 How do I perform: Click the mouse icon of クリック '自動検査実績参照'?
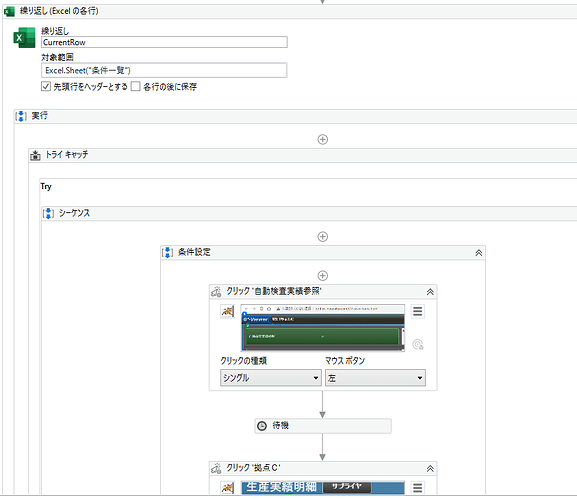click(x=216, y=292)
